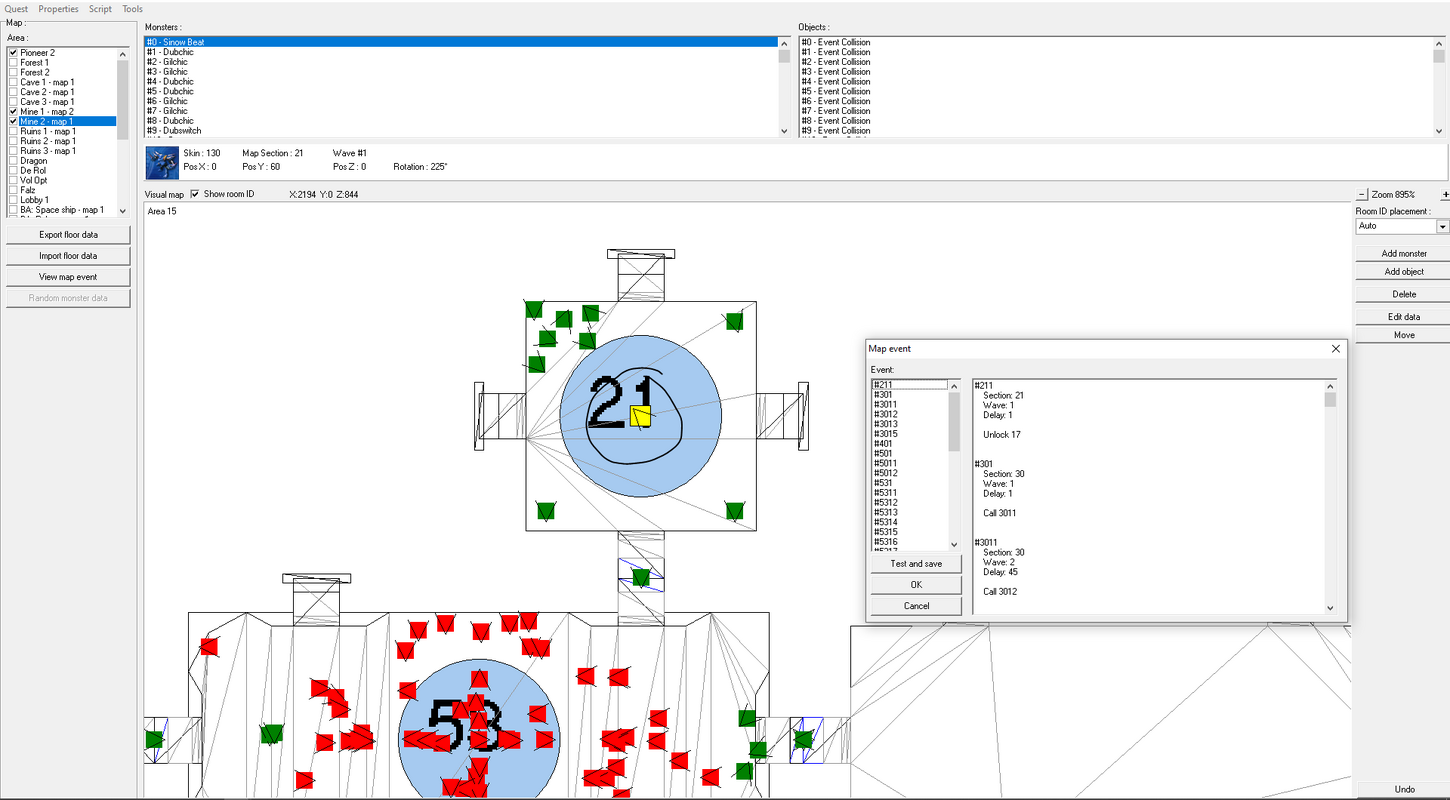
Task: Click Test and save in Map event
Action: [916, 564]
